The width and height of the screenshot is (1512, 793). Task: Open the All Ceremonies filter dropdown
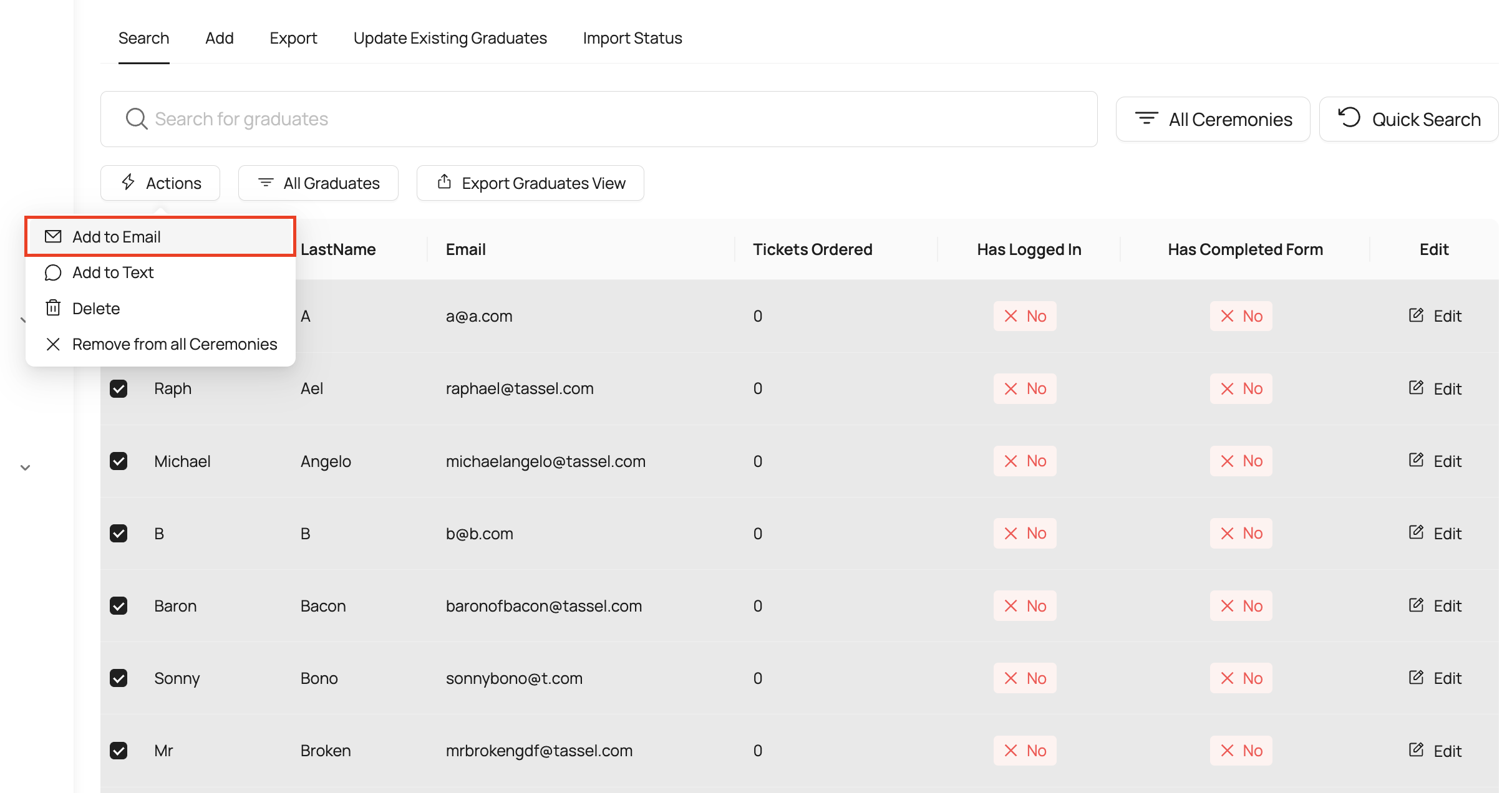[x=1213, y=119]
